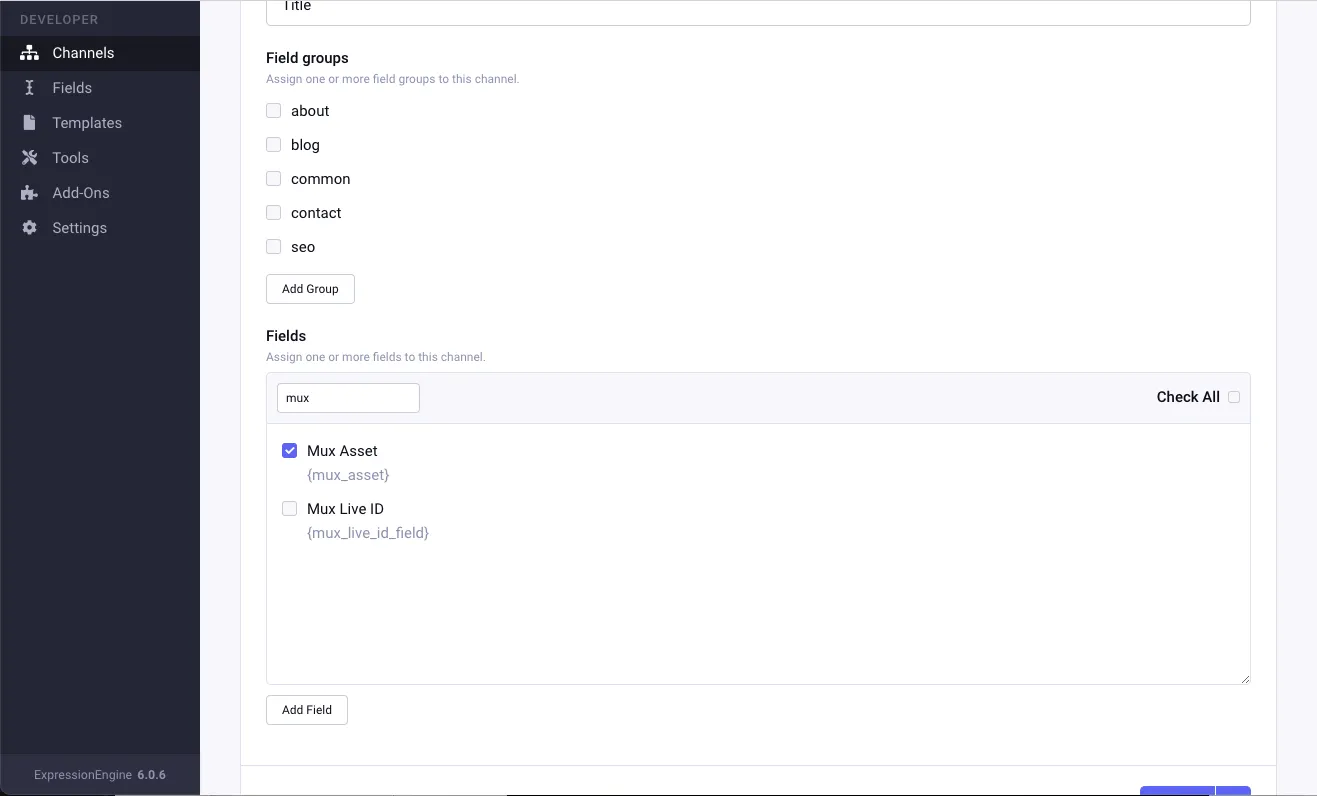1317x796 pixels.
Task: Click the {mux_live_id_field} tag text
Action: tap(368, 533)
